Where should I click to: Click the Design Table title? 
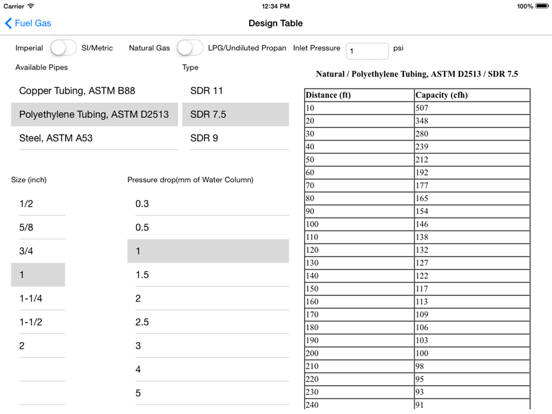coord(276,23)
